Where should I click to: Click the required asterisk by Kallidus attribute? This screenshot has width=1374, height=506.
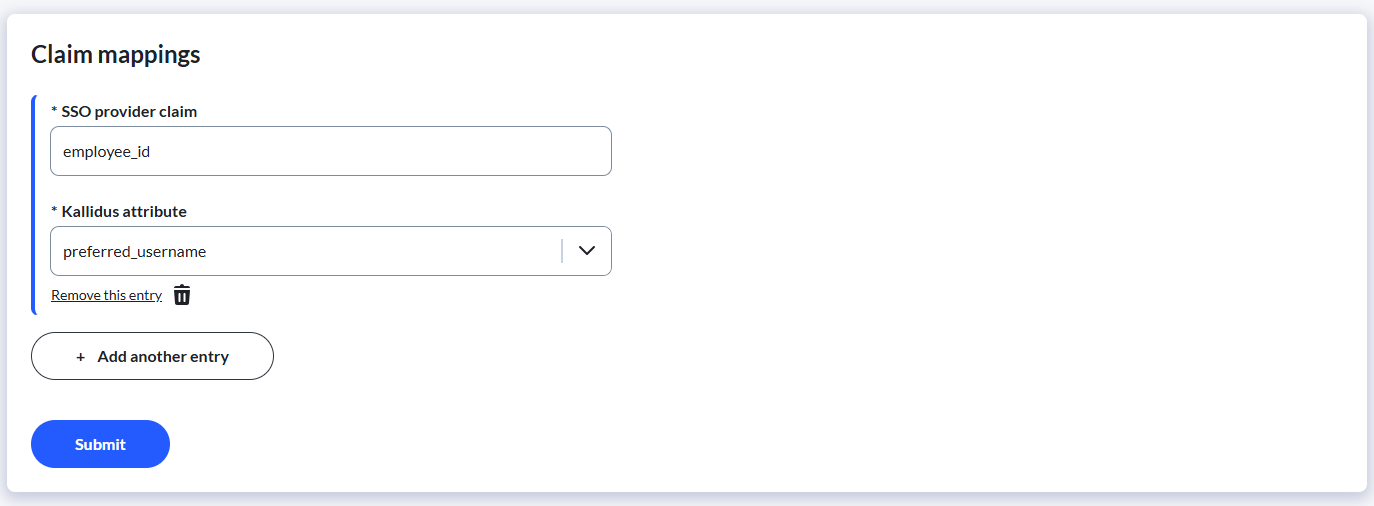tap(54, 212)
